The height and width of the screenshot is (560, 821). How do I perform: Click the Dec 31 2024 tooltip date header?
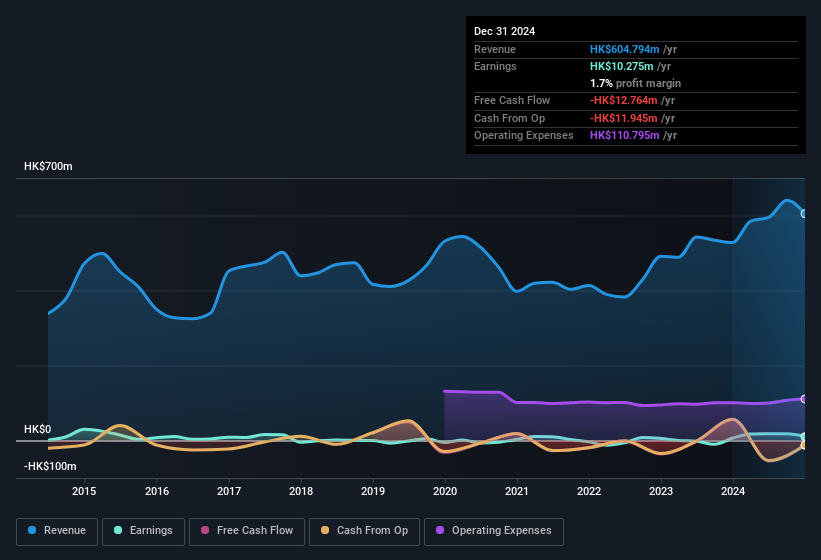[505, 31]
